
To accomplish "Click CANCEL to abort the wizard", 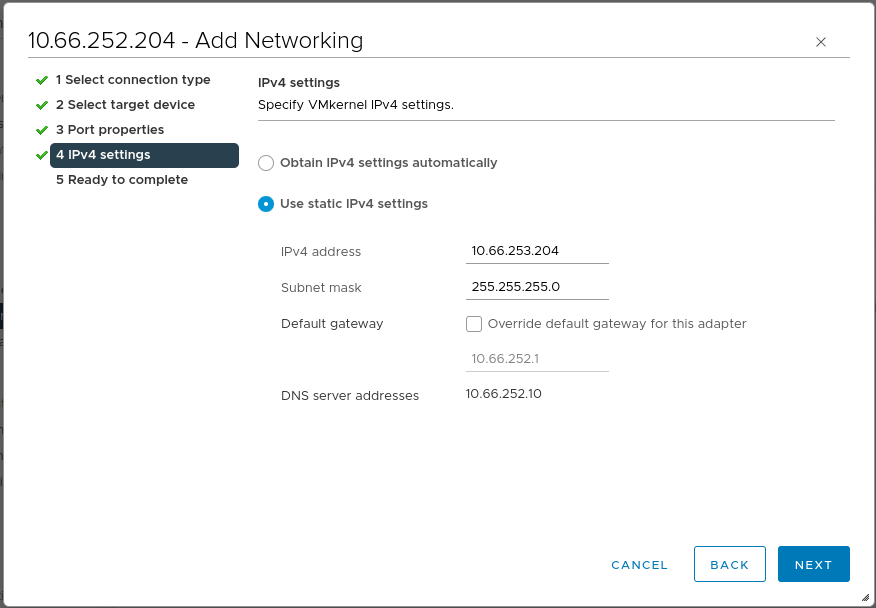I will [639, 564].
